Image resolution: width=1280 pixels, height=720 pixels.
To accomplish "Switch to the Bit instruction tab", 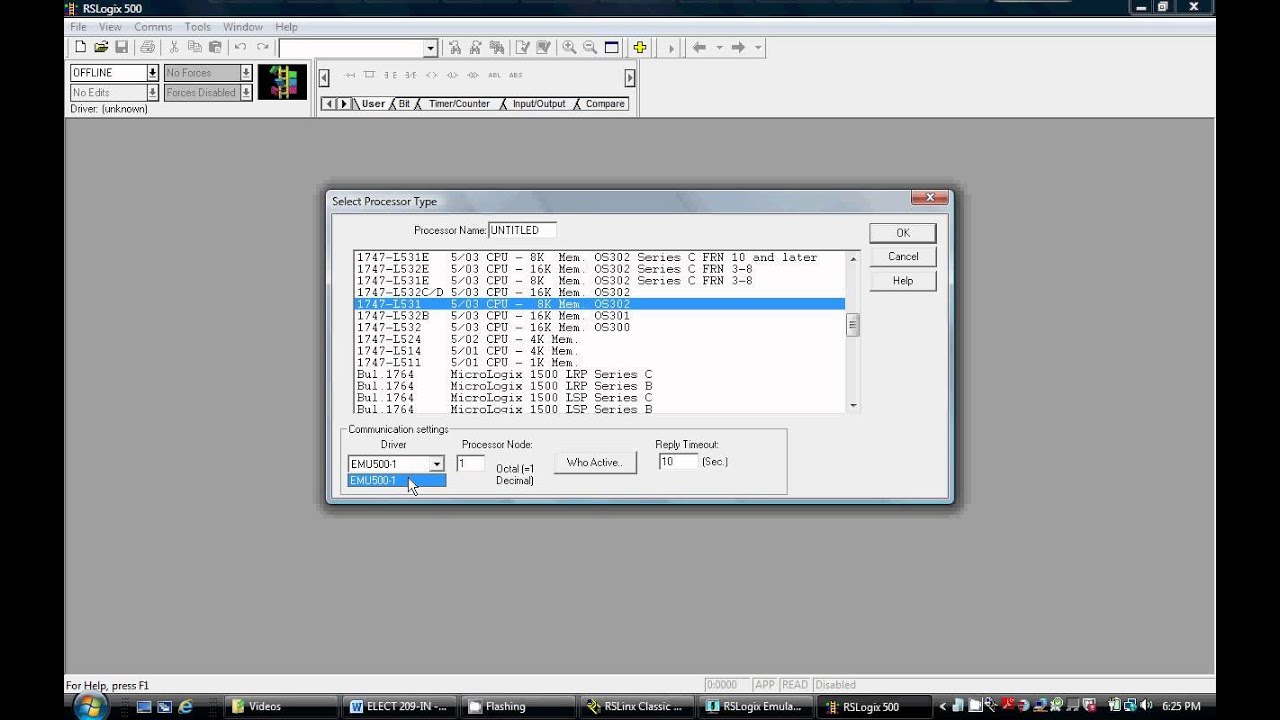I will (x=404, y=104).
